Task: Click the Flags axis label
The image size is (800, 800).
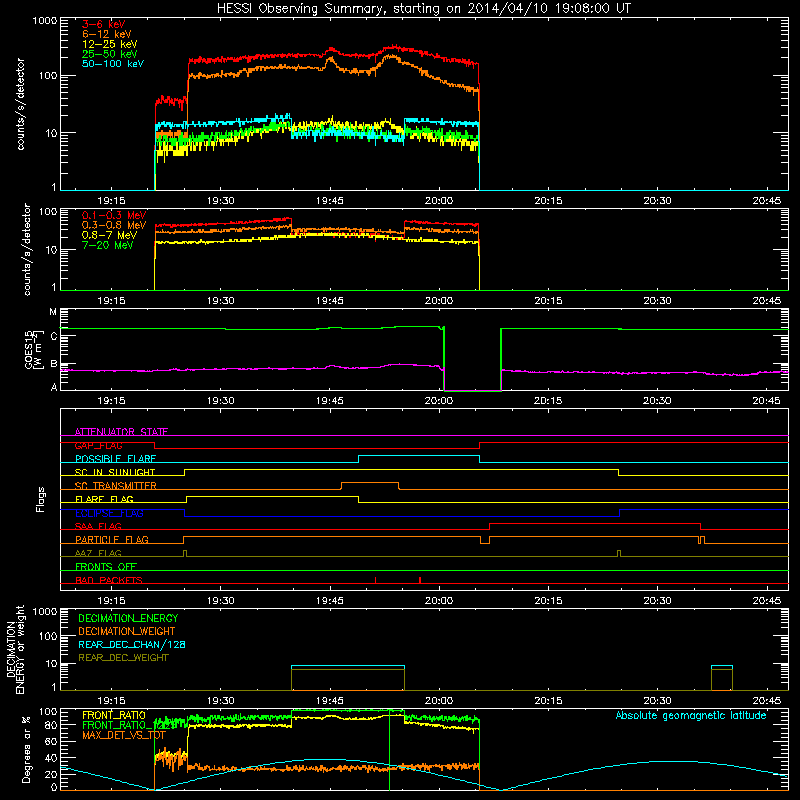Action: [x=41, y=499]
